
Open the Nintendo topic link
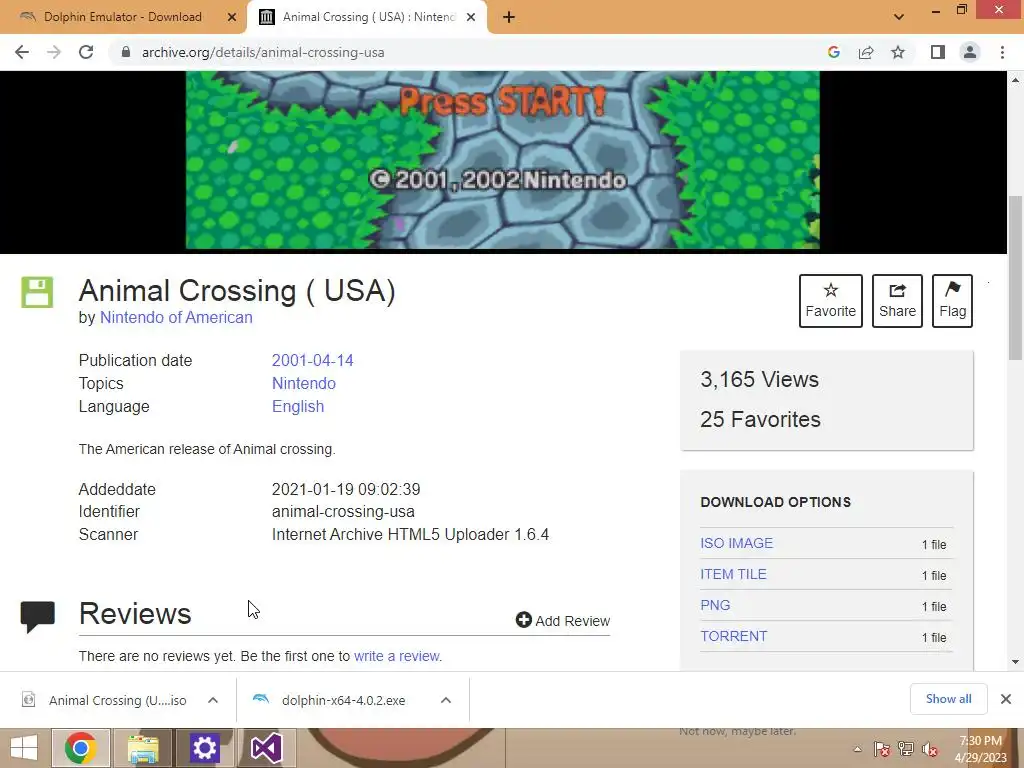point(304,383)
